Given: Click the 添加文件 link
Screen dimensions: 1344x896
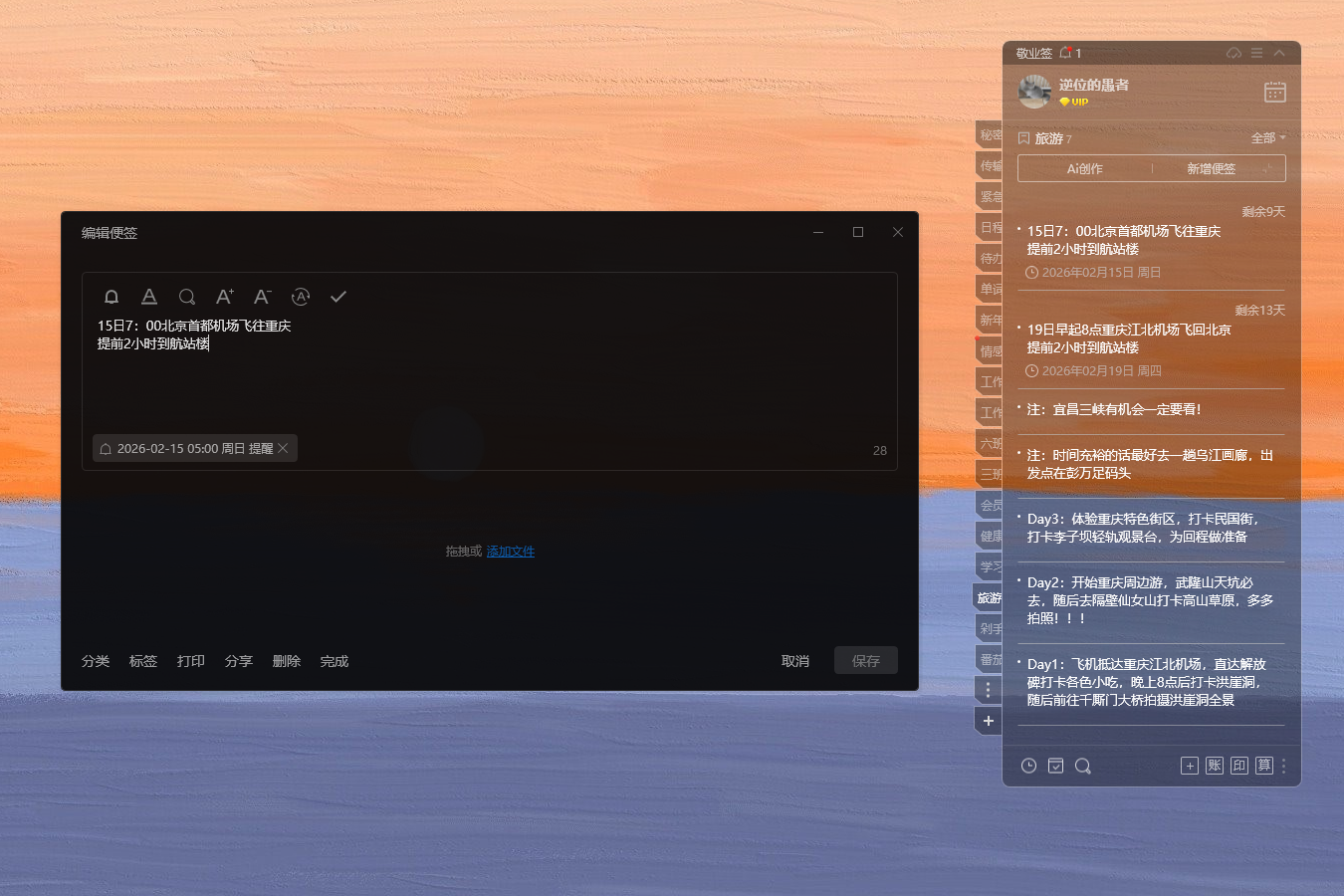Looking at the screenshot, I should 510,552.
